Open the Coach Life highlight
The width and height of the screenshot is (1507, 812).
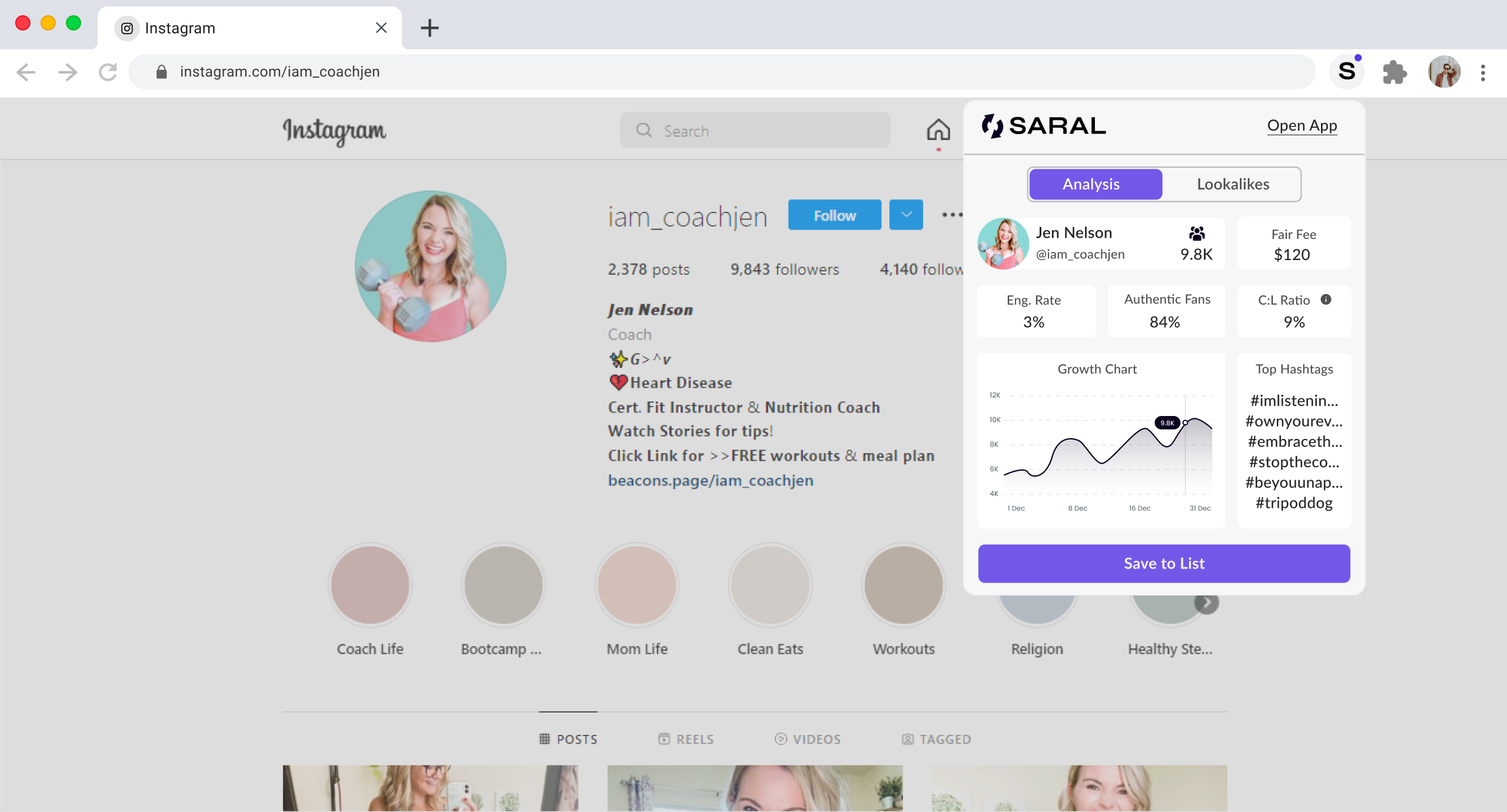pyautogui.click(x=370, y=585)
